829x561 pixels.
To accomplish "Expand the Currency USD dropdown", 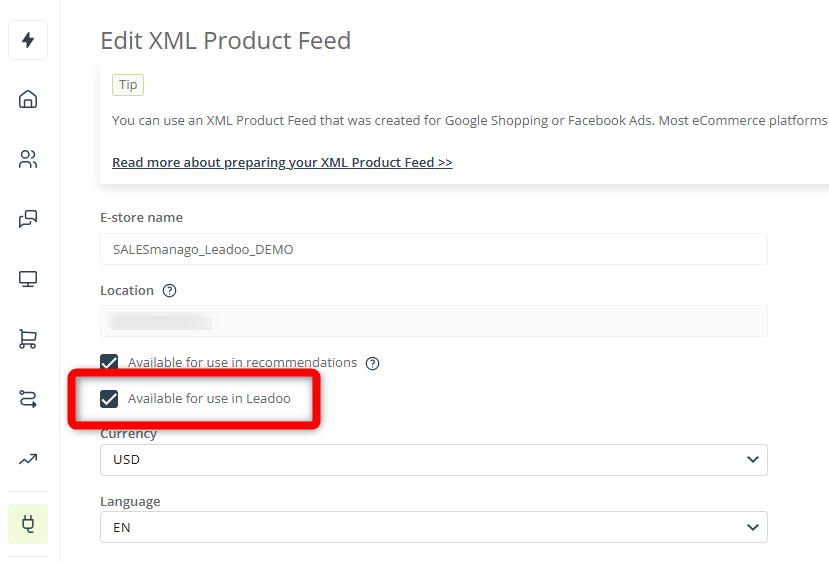I will (x=434, y=460).
